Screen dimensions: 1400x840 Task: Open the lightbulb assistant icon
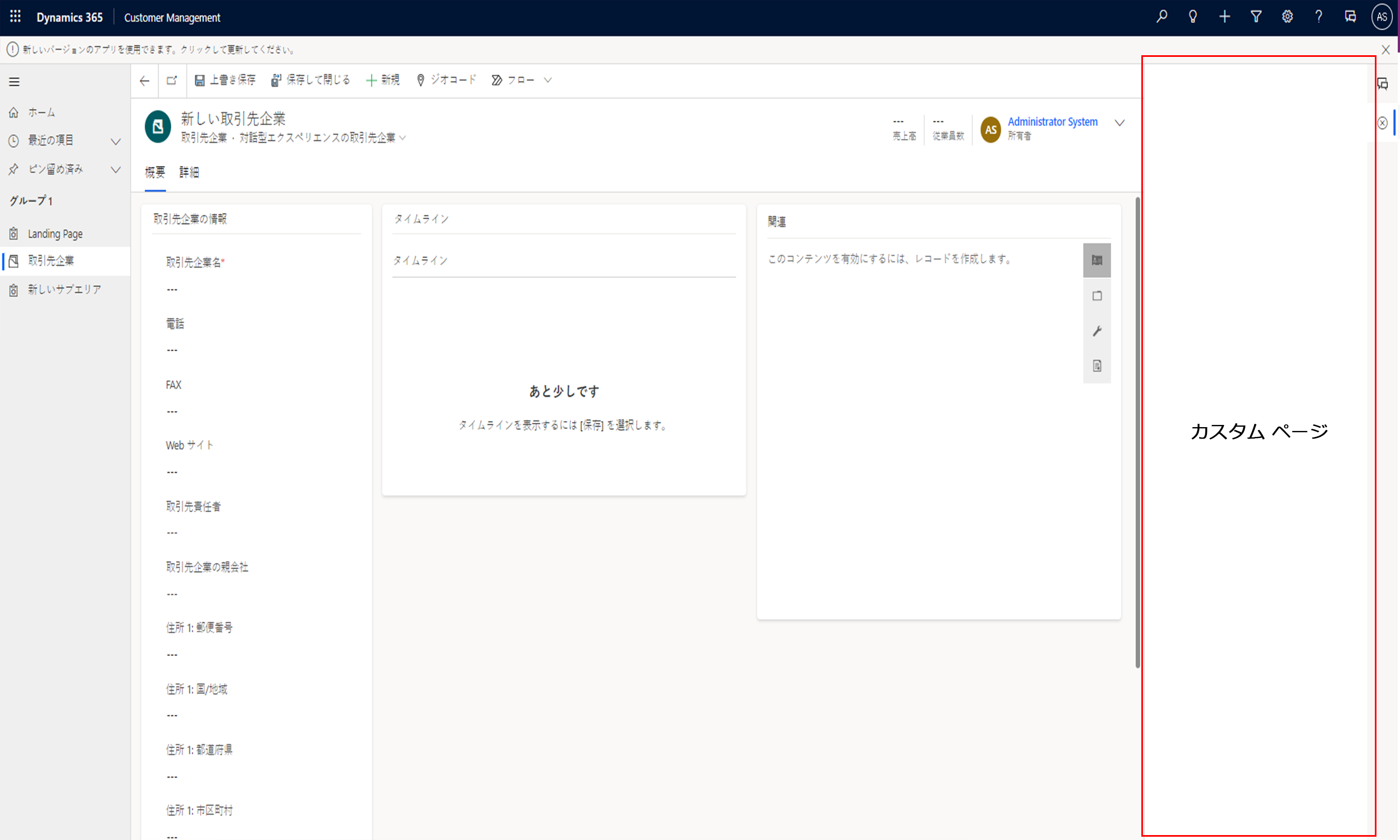click(x=1193, y=17)
